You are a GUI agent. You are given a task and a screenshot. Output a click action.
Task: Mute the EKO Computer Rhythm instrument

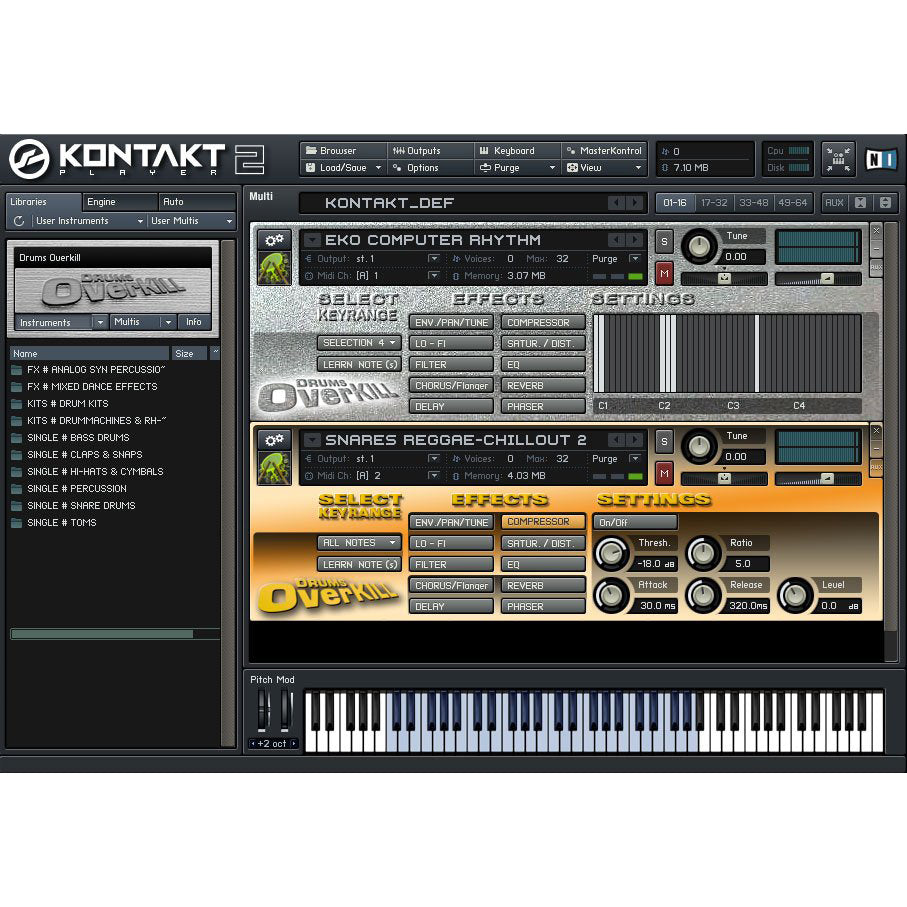663,275
